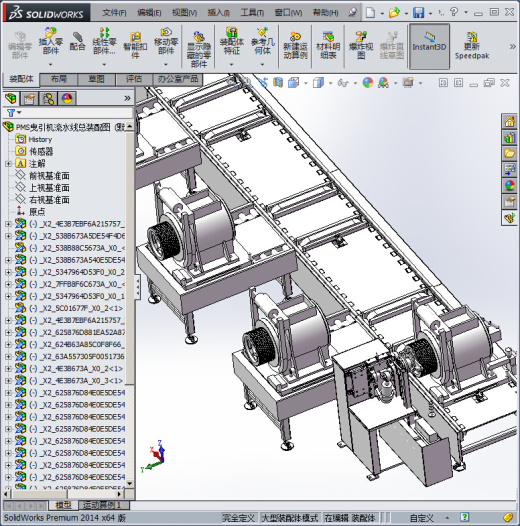This screenshot has width=520, height=526.
Task: Select the 配合 mate tool
Action: [x=77, y=41]
